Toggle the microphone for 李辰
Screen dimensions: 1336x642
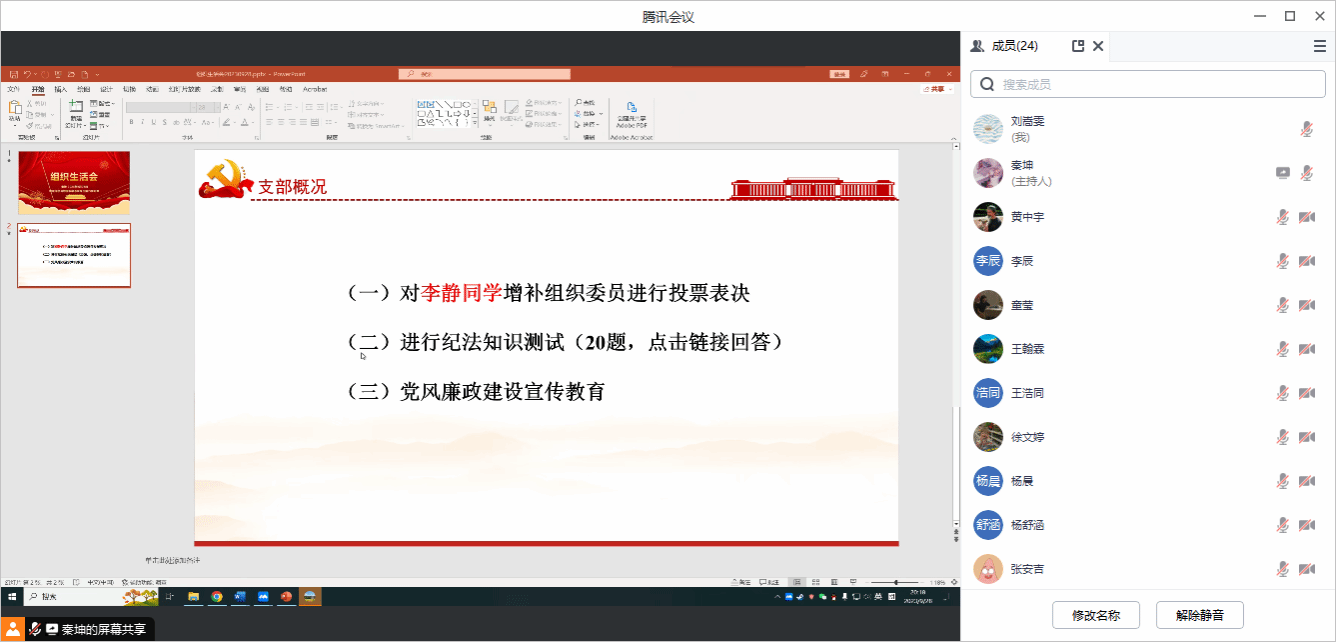1283,261
